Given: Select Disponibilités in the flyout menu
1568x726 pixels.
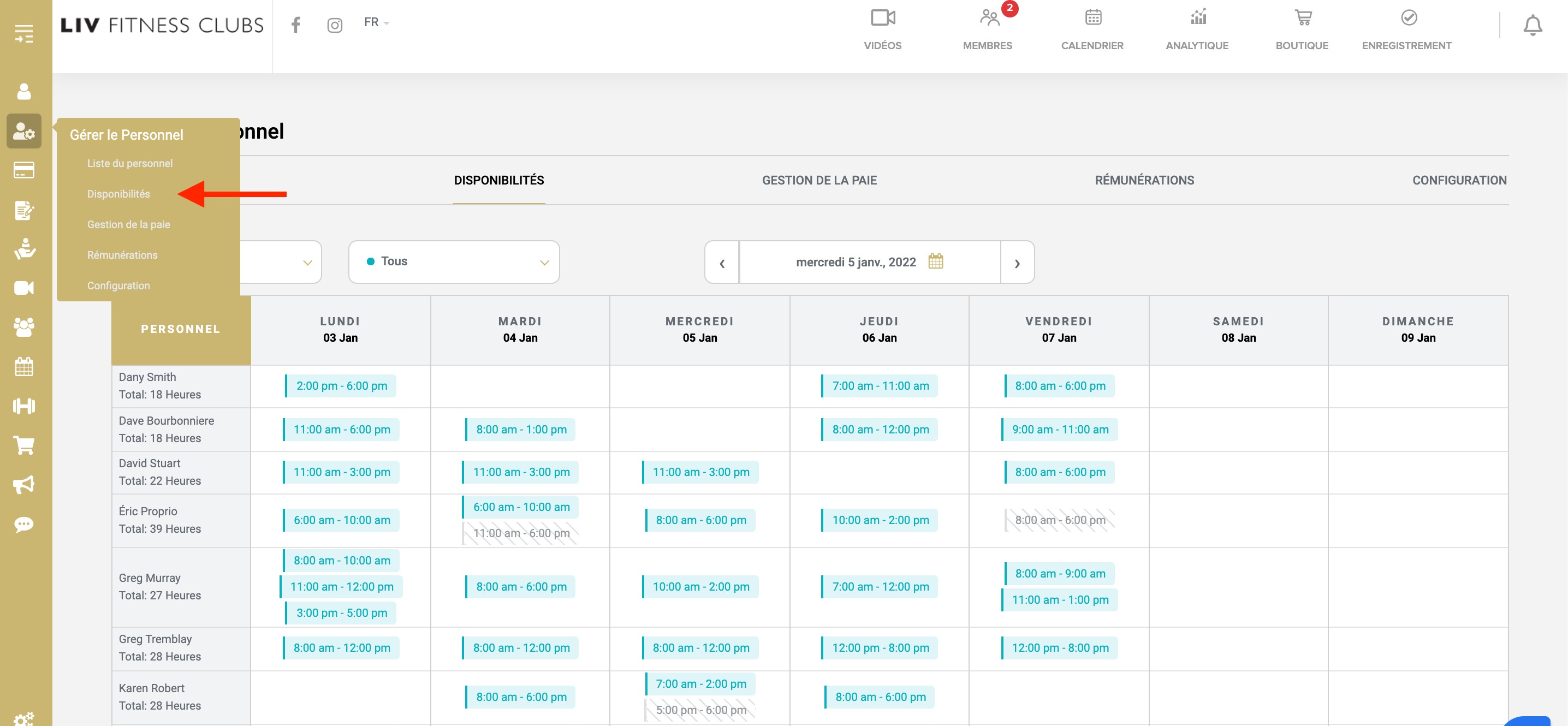Looking at the screenshot, I should [x=118, y=194].
